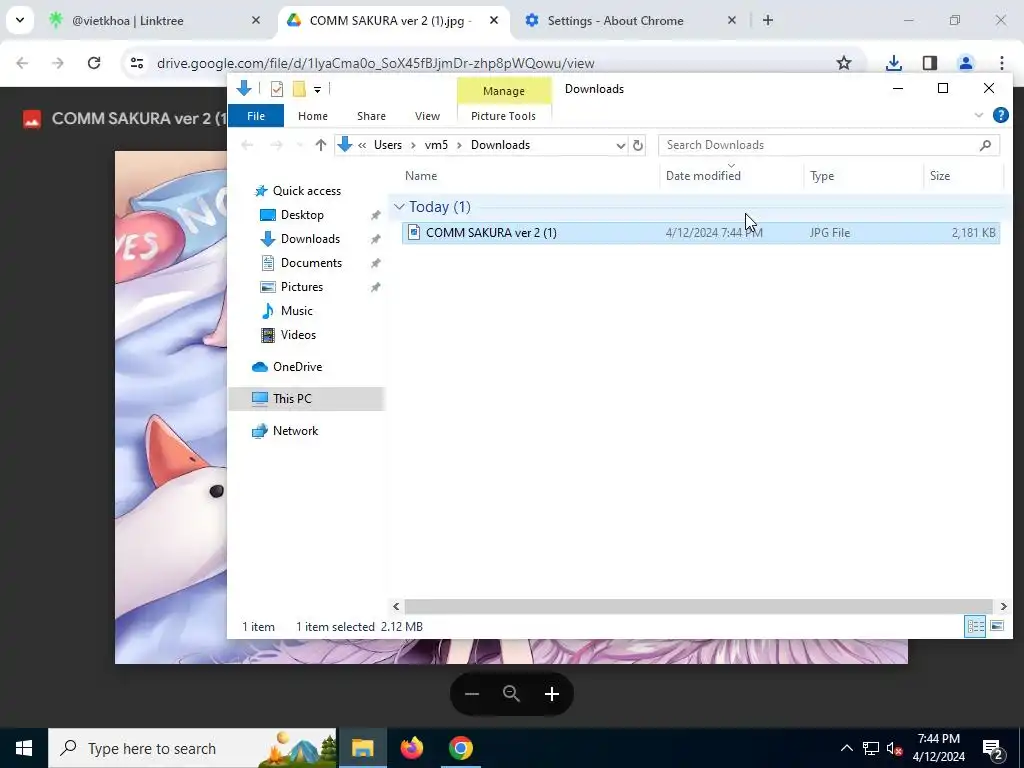Open Pictures in navigation pane
This screenshot has width=1024, height=768.
point(301,287)
